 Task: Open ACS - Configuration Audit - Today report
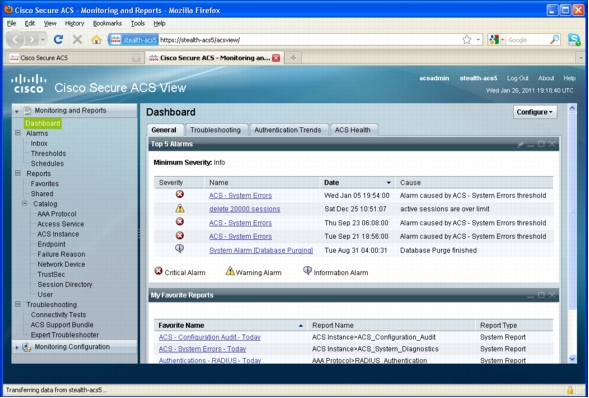click(210, 337)
